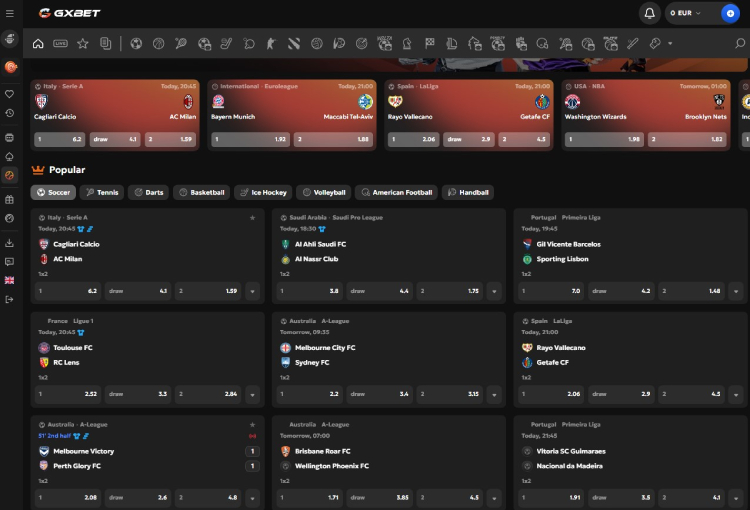Expand more markets for Brisbane Roar match
This screenshot has width=750, height=510.
494,498
